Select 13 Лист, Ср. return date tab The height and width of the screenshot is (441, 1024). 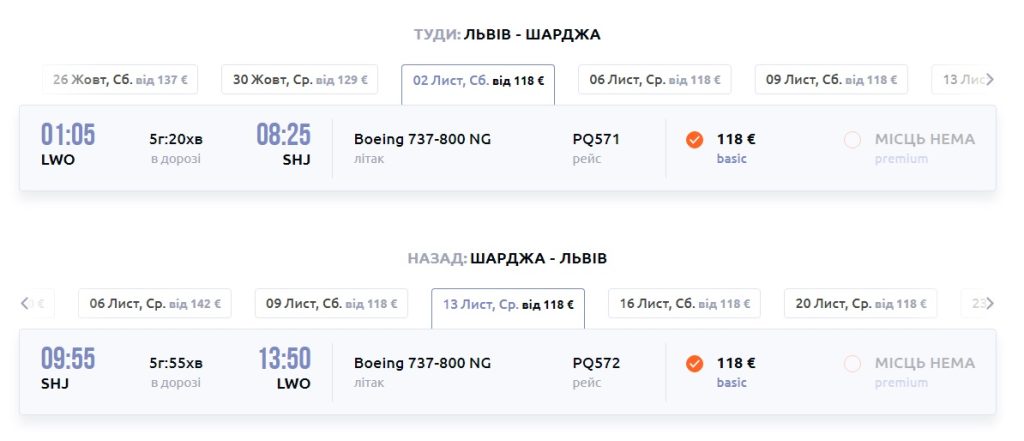click(x=508, y=305)
